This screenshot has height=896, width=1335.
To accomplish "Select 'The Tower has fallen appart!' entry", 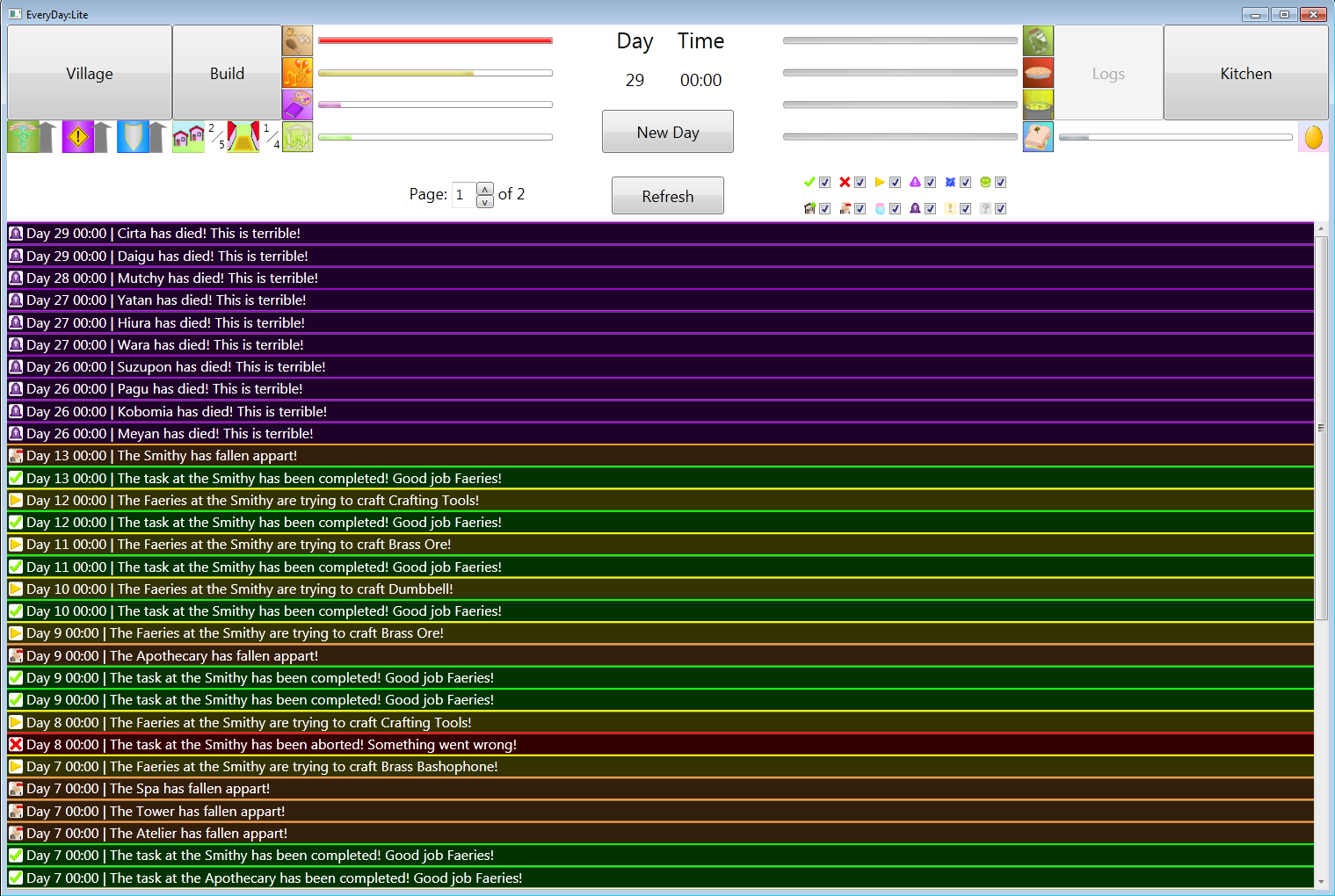I will 661,811.
